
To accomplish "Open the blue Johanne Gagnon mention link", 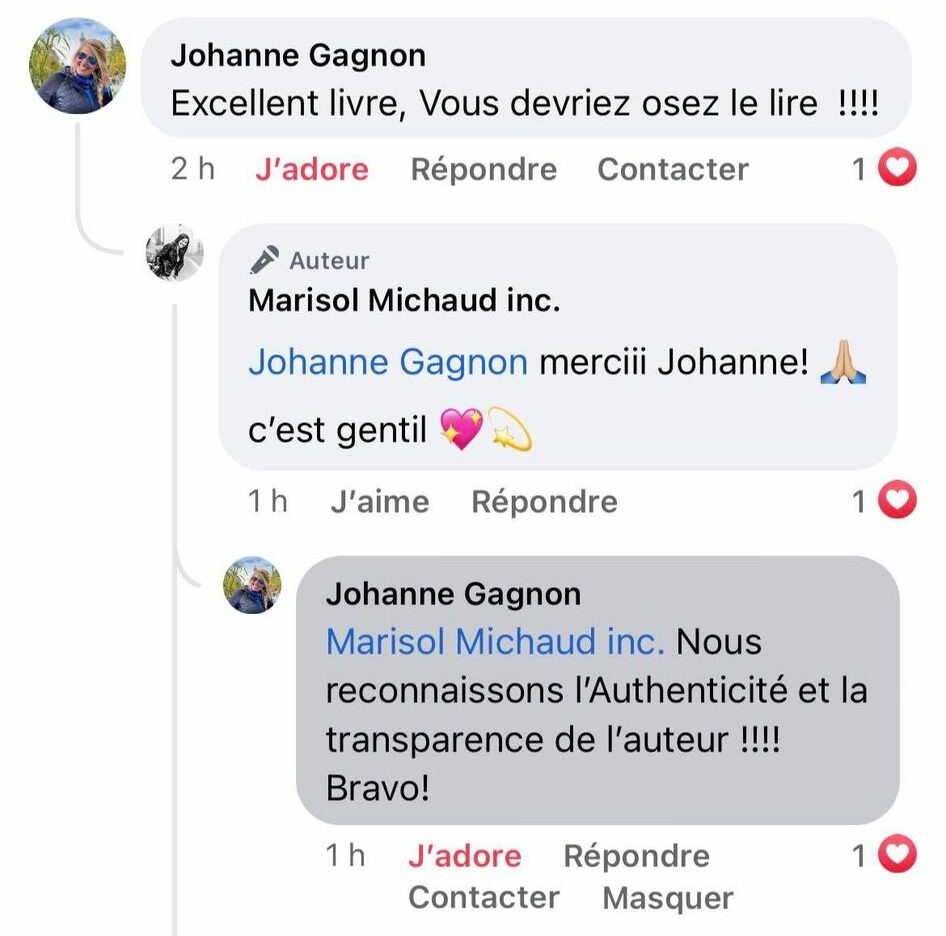I will [387, 362].
